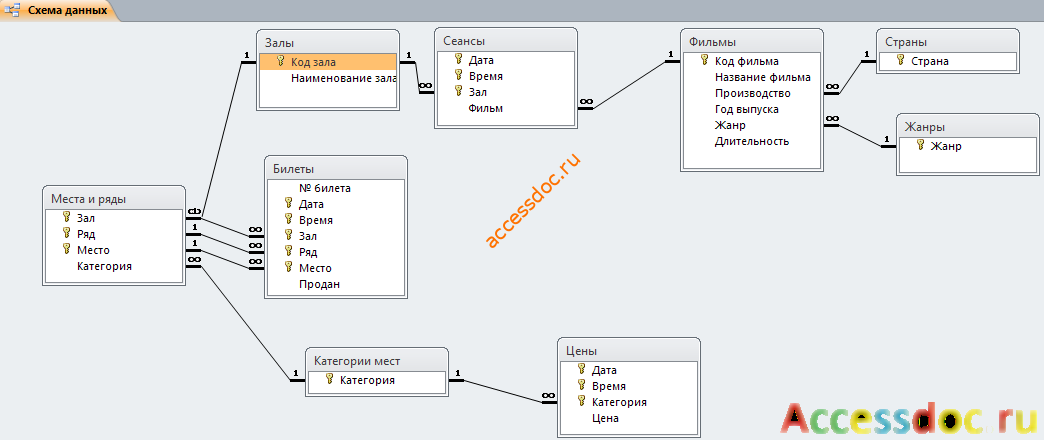This screenshot has height=440, width=1044.
Task: Click the Сеансы table title bar
Action: coord(505,41)
